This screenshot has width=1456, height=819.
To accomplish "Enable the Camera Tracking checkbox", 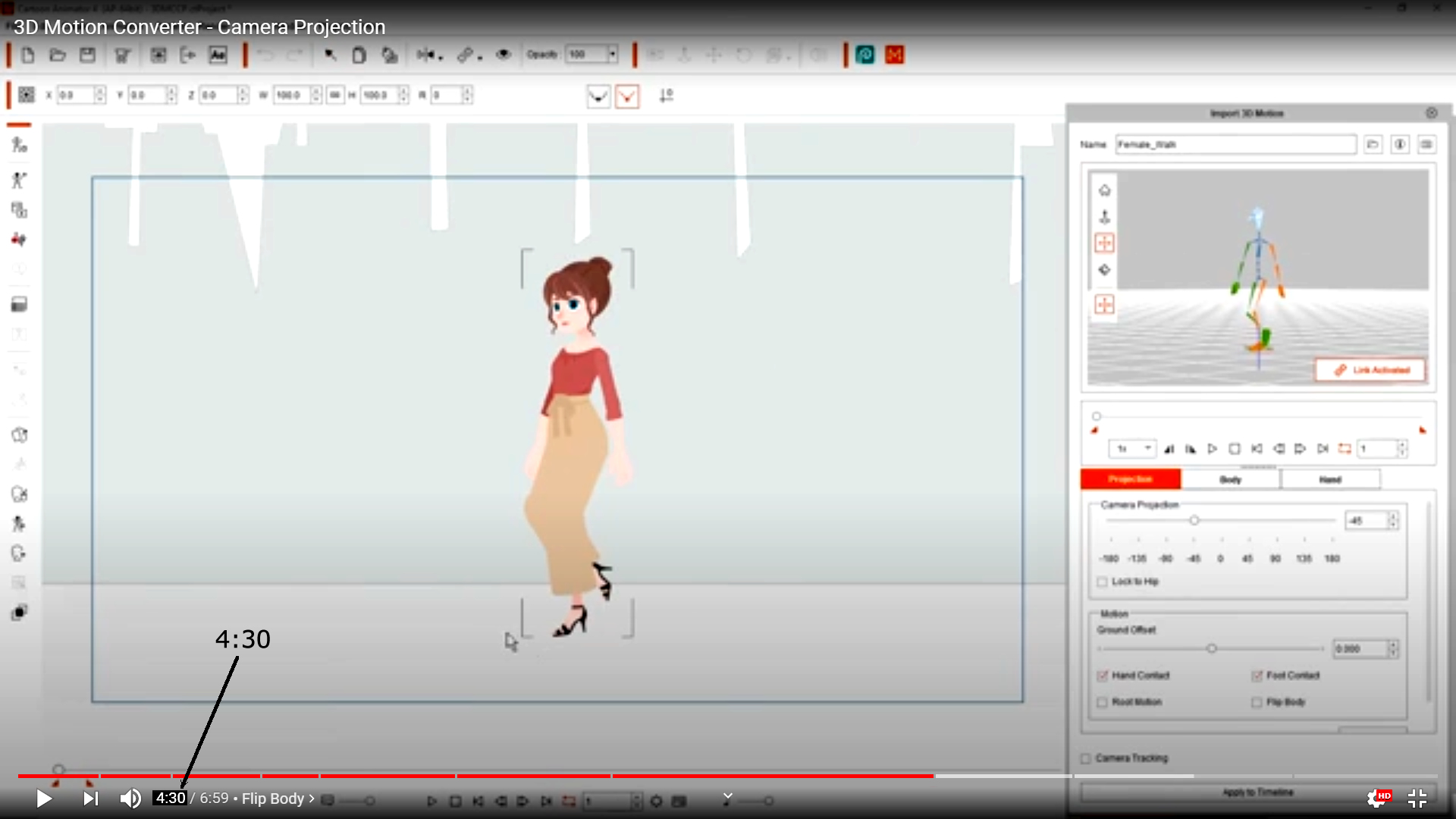I will (x=1086, y=758).
